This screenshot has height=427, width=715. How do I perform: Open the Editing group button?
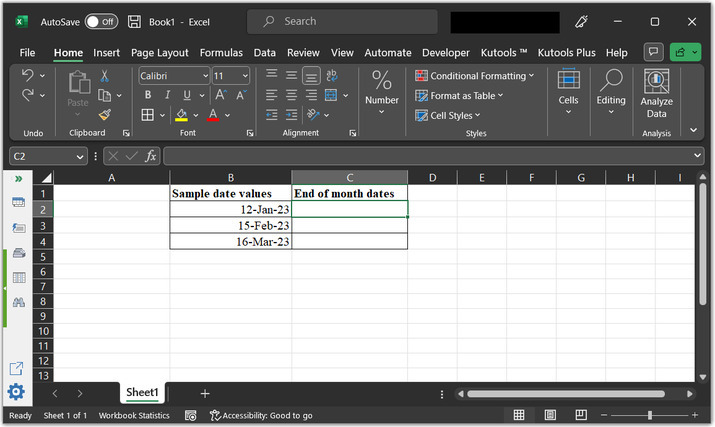(x=611, y=93)
